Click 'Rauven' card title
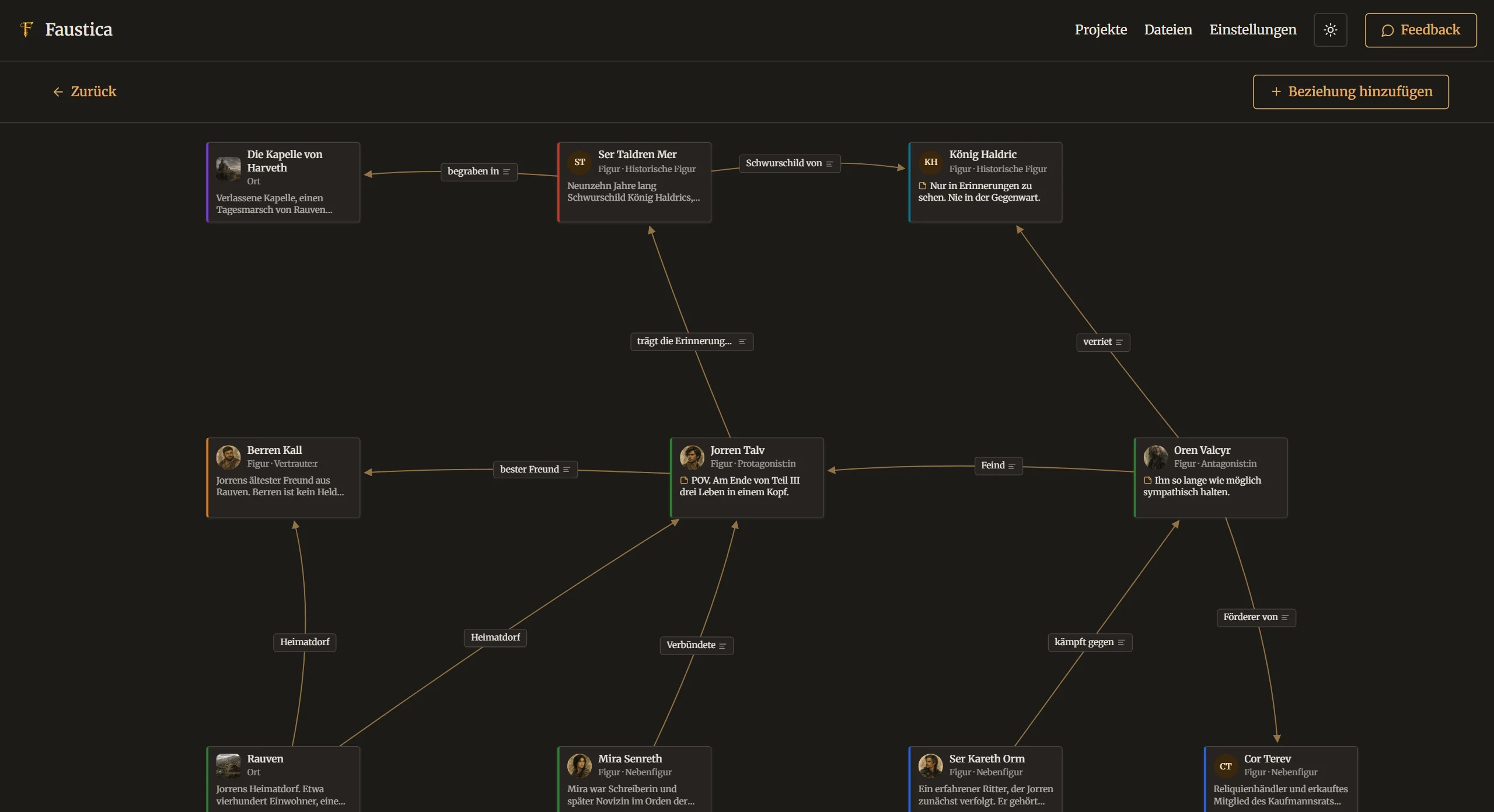Screen dimensions: 1494x812 265,759
